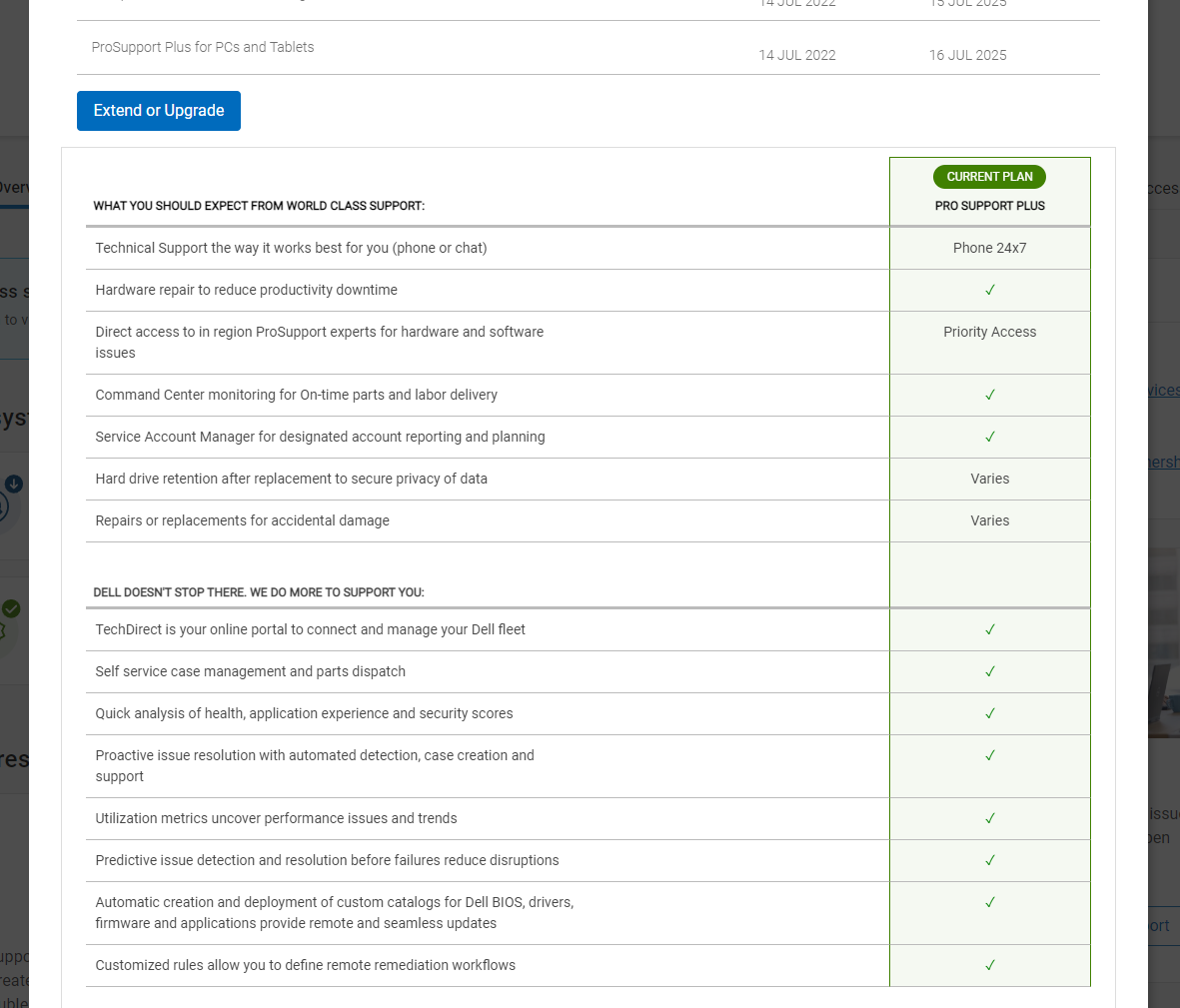
Task: Click the Self service case management checkmark
Action: coord(990,671)
